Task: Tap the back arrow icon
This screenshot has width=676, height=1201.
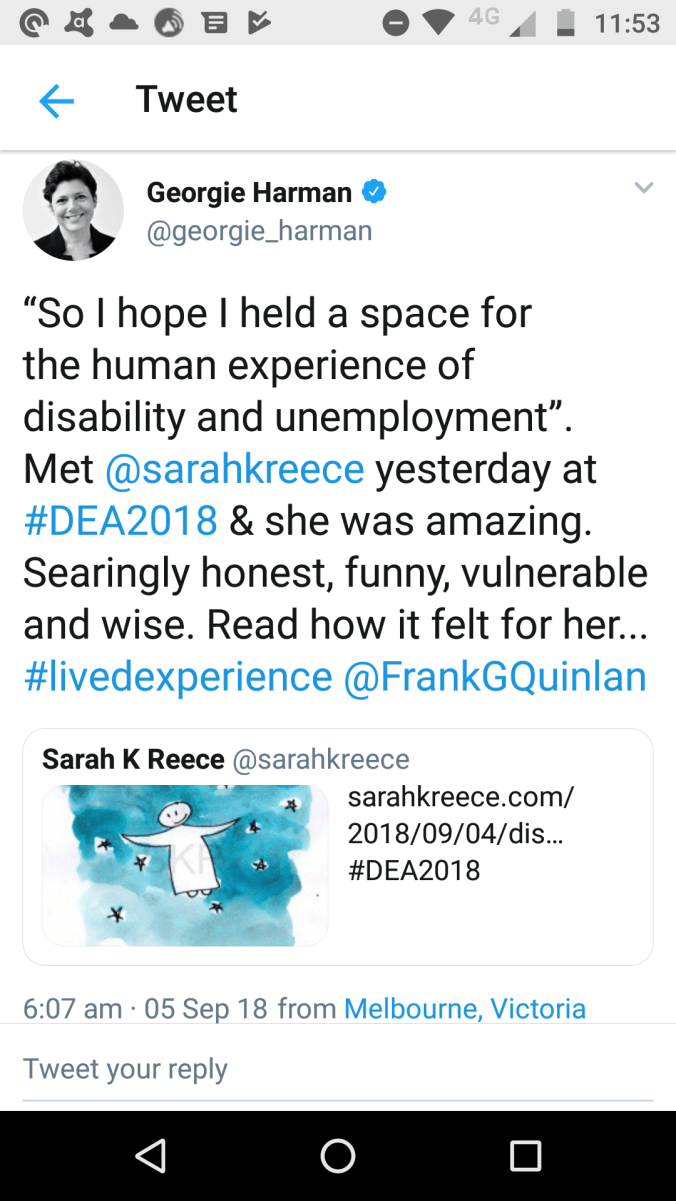Action: (x=57, y=101)
